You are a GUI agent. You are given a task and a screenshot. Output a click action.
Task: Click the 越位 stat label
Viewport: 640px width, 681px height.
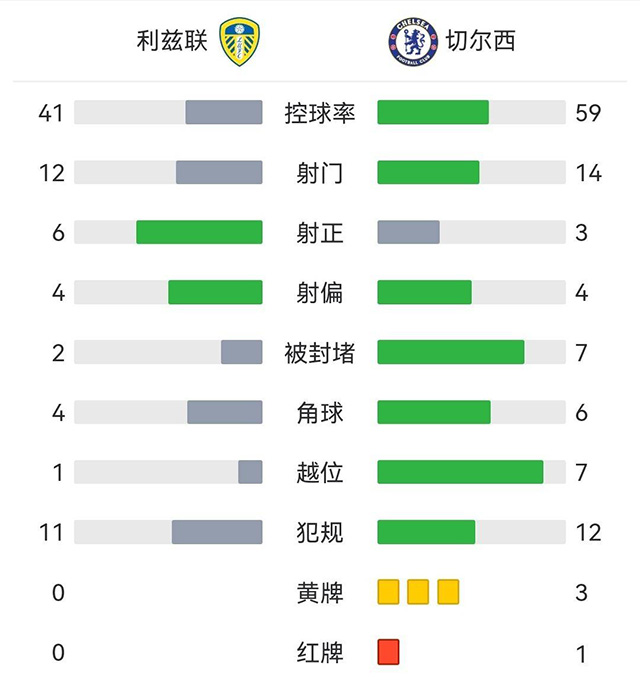[x=320, y=472]
